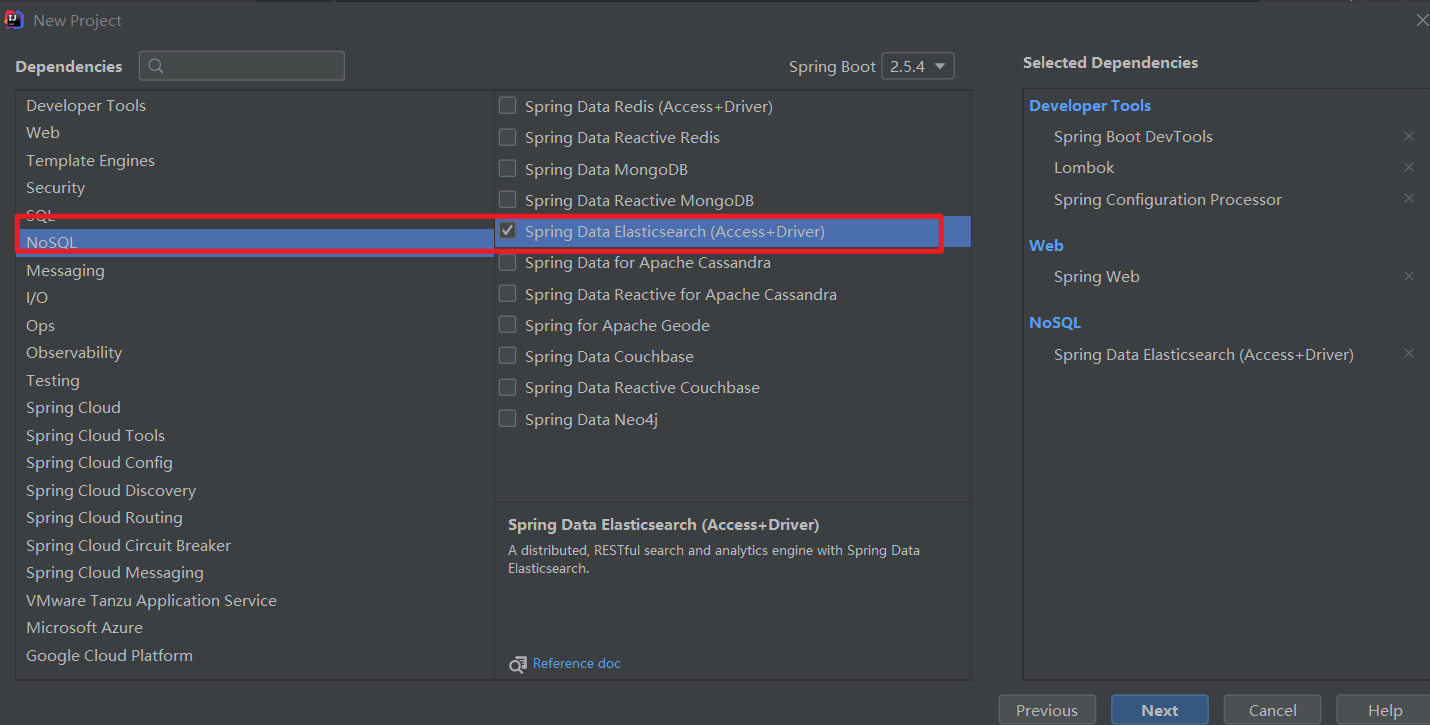Check the Spring Data Neo4j checkbox
Screen dimensions: 1430x725
click(508, 419)
